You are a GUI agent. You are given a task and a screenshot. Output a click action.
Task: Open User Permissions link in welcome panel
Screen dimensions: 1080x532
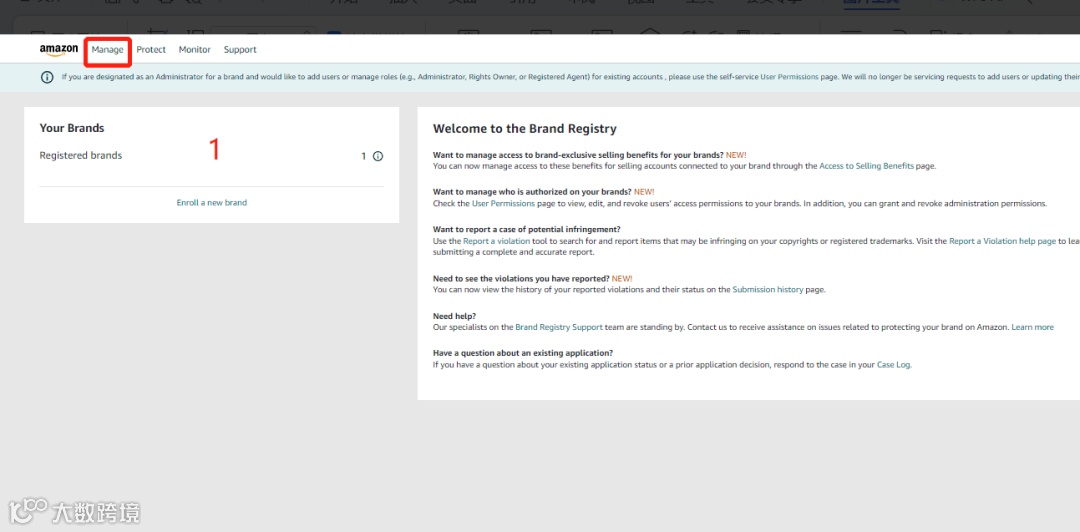point(503,203)
